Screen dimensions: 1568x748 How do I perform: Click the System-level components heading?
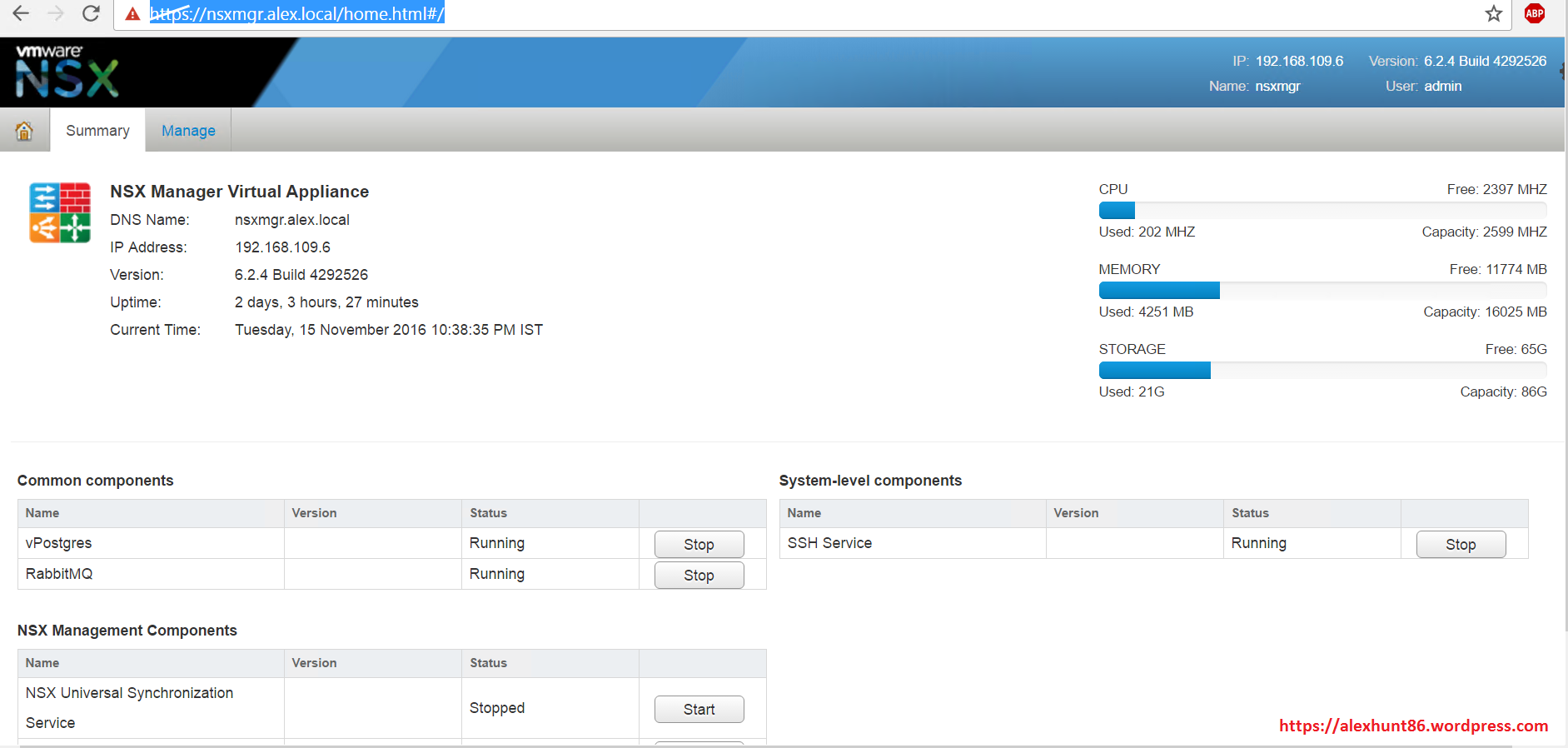pos(870,481)
